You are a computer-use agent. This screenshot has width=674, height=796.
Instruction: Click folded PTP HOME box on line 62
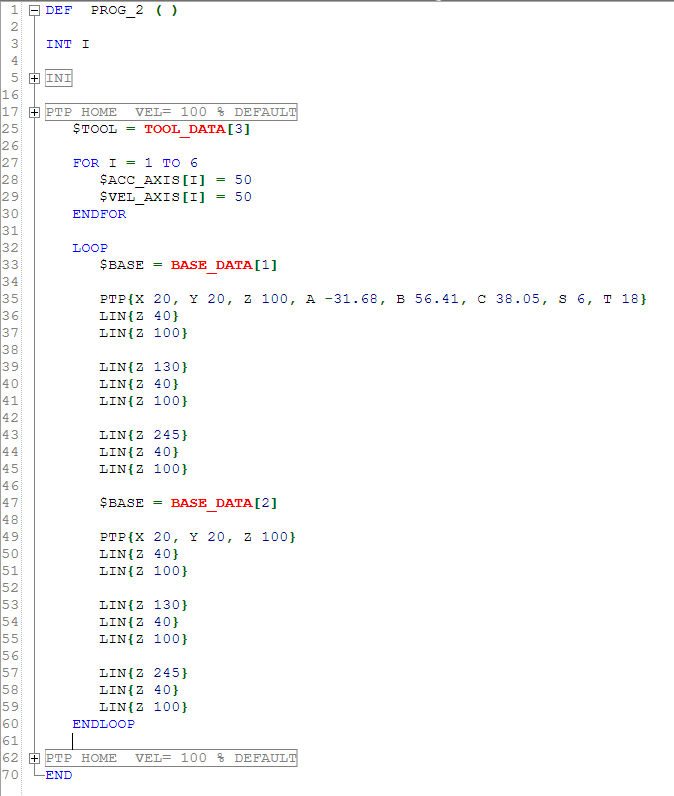pos(171,758)
